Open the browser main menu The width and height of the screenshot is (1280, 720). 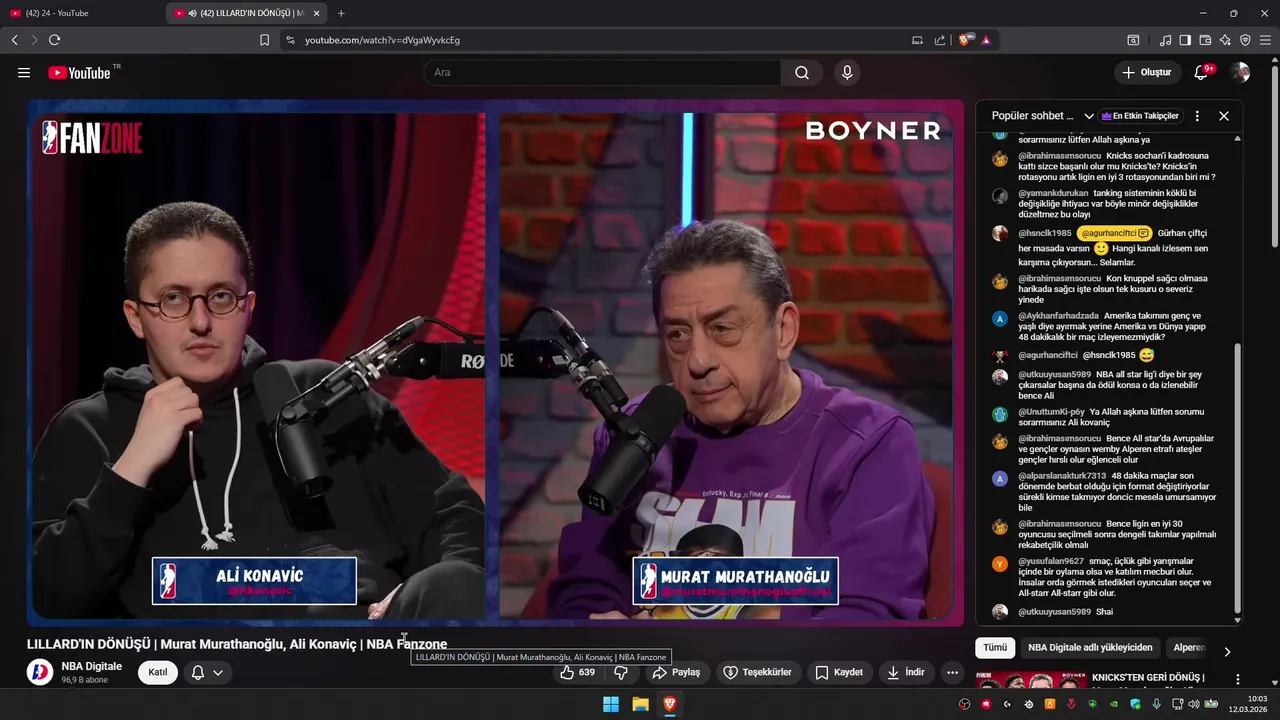(x=1265, y=40)
